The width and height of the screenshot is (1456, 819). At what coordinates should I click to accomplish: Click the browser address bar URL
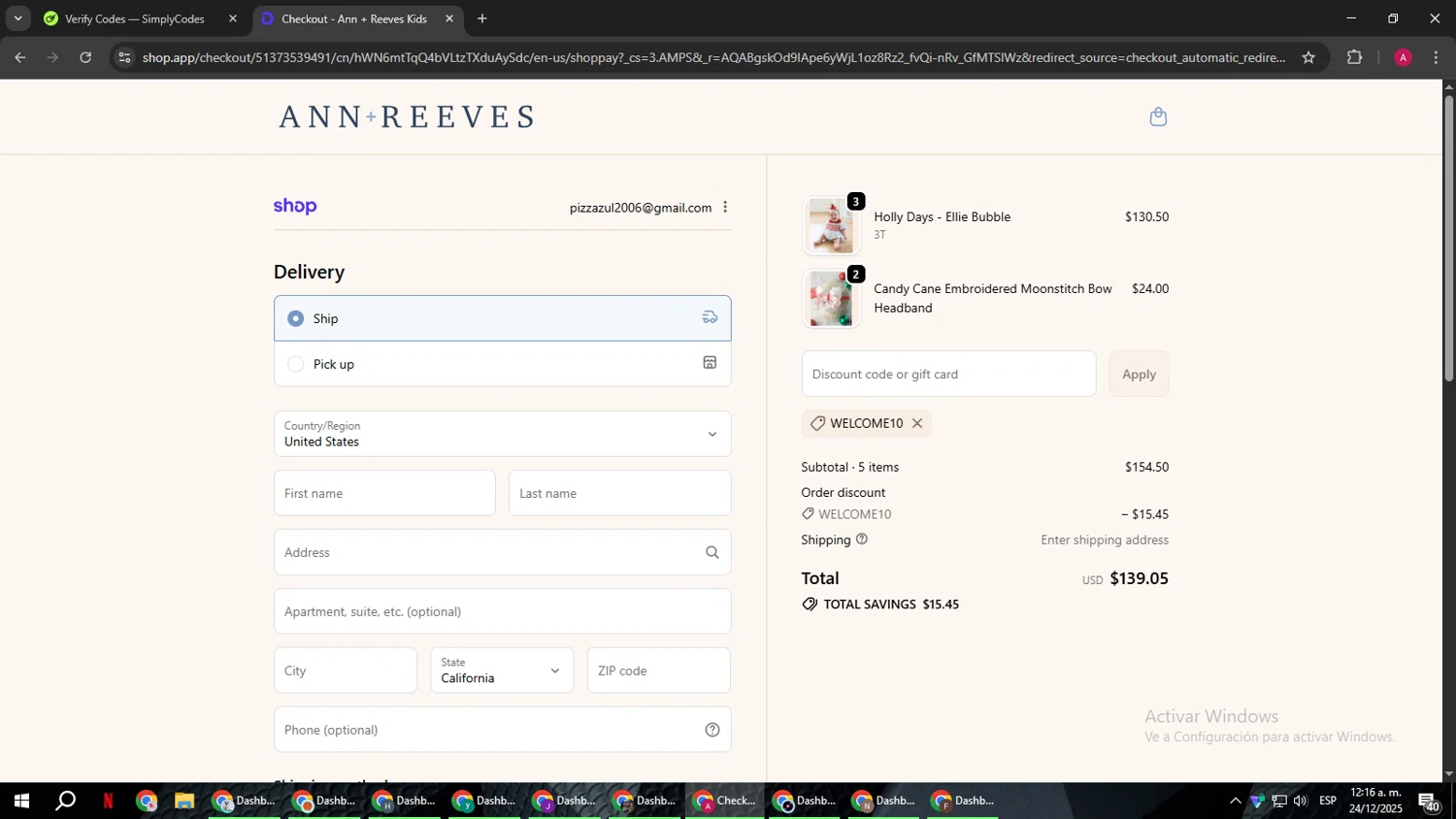click(713, 57)
